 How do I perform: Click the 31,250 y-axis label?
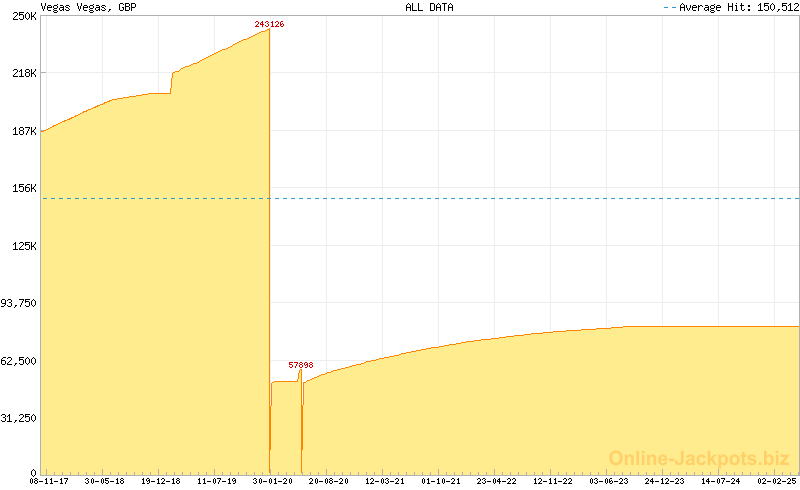(x=20, y=418)
